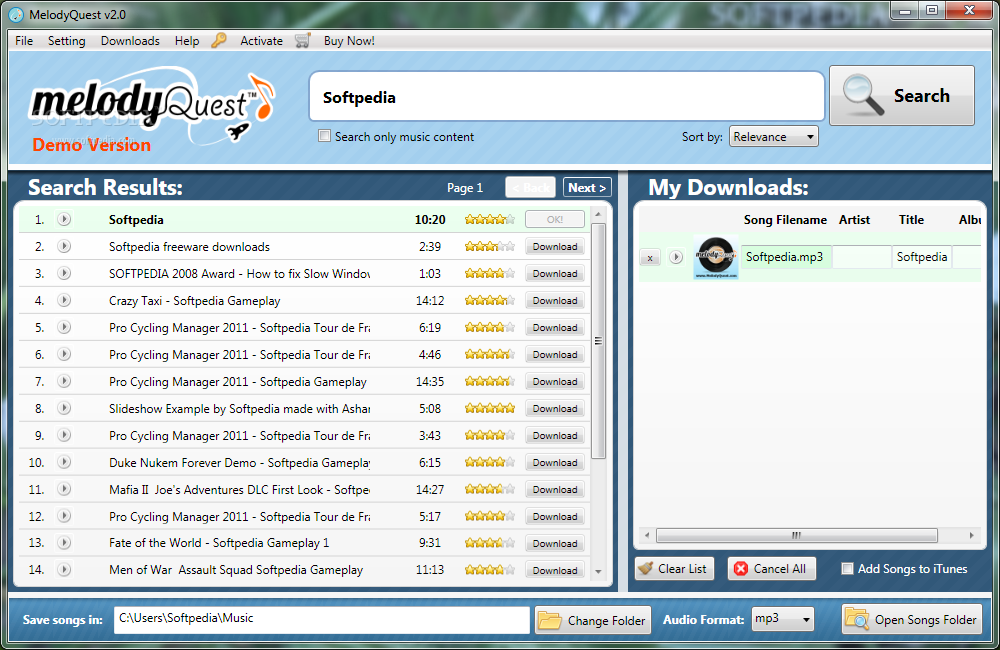Open the Help menu
Image resolution: width=1000 pixels, height=650 pixels.
click(187, 41)
